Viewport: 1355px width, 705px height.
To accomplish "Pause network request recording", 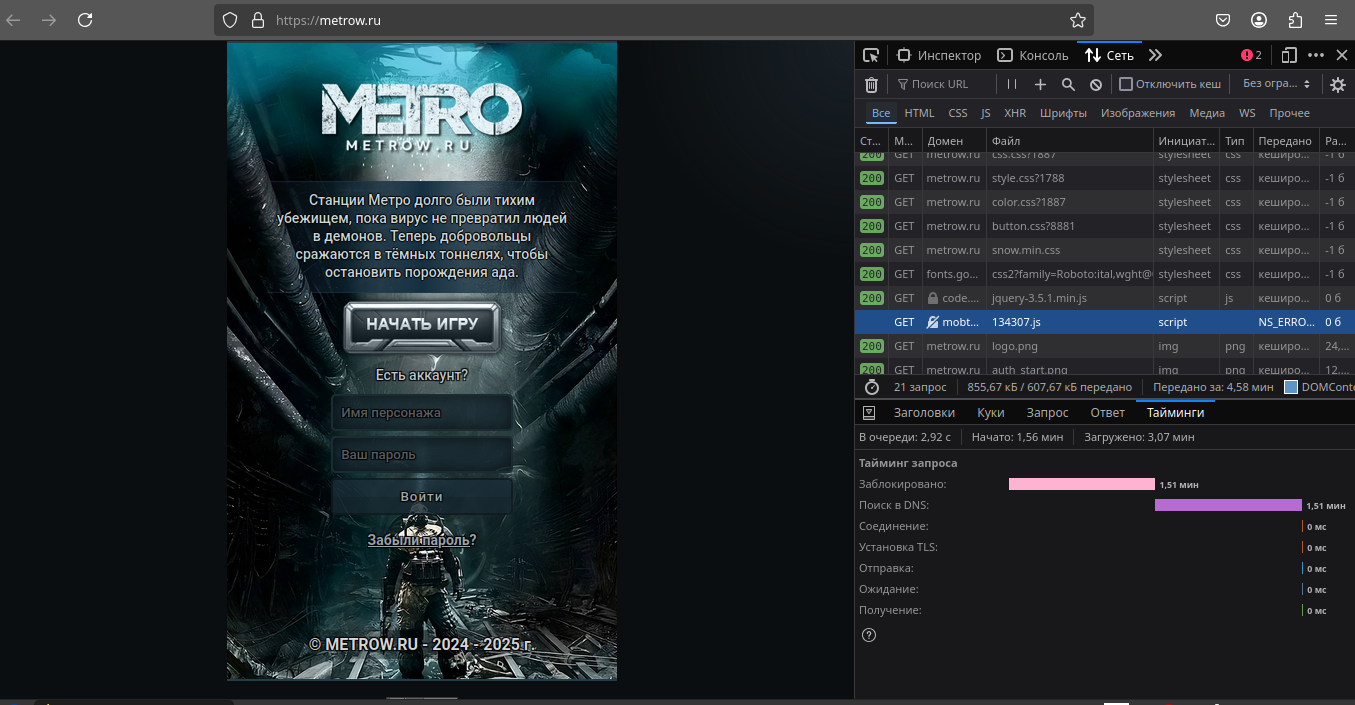I will click(x=1012, y=85).
